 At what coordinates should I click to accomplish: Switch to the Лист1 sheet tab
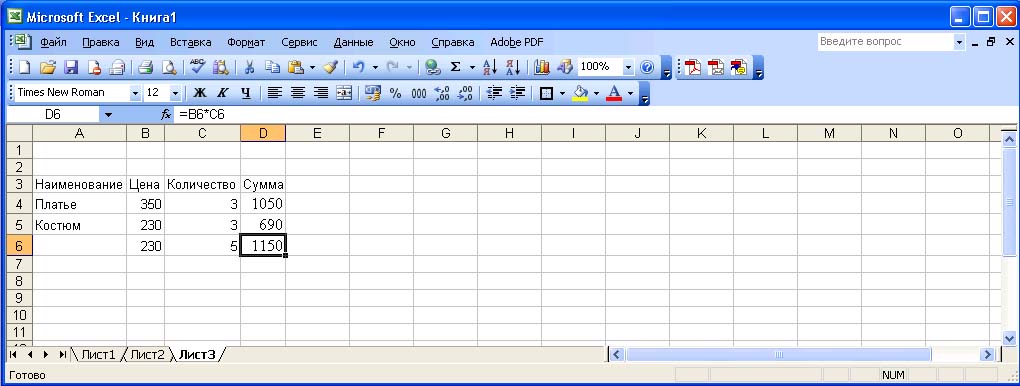tap(98, 355)
